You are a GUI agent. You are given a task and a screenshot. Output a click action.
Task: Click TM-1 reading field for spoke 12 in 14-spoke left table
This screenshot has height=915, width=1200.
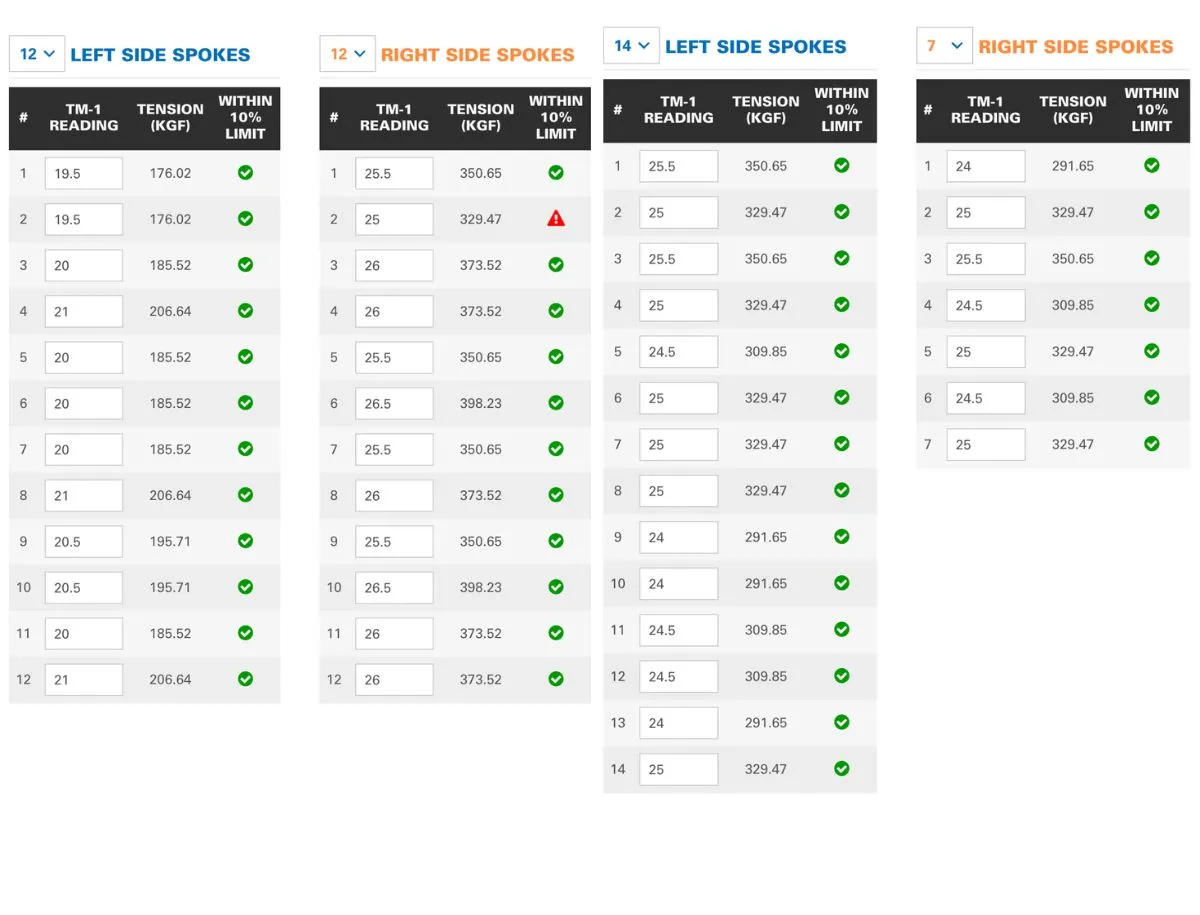(679, 677)
